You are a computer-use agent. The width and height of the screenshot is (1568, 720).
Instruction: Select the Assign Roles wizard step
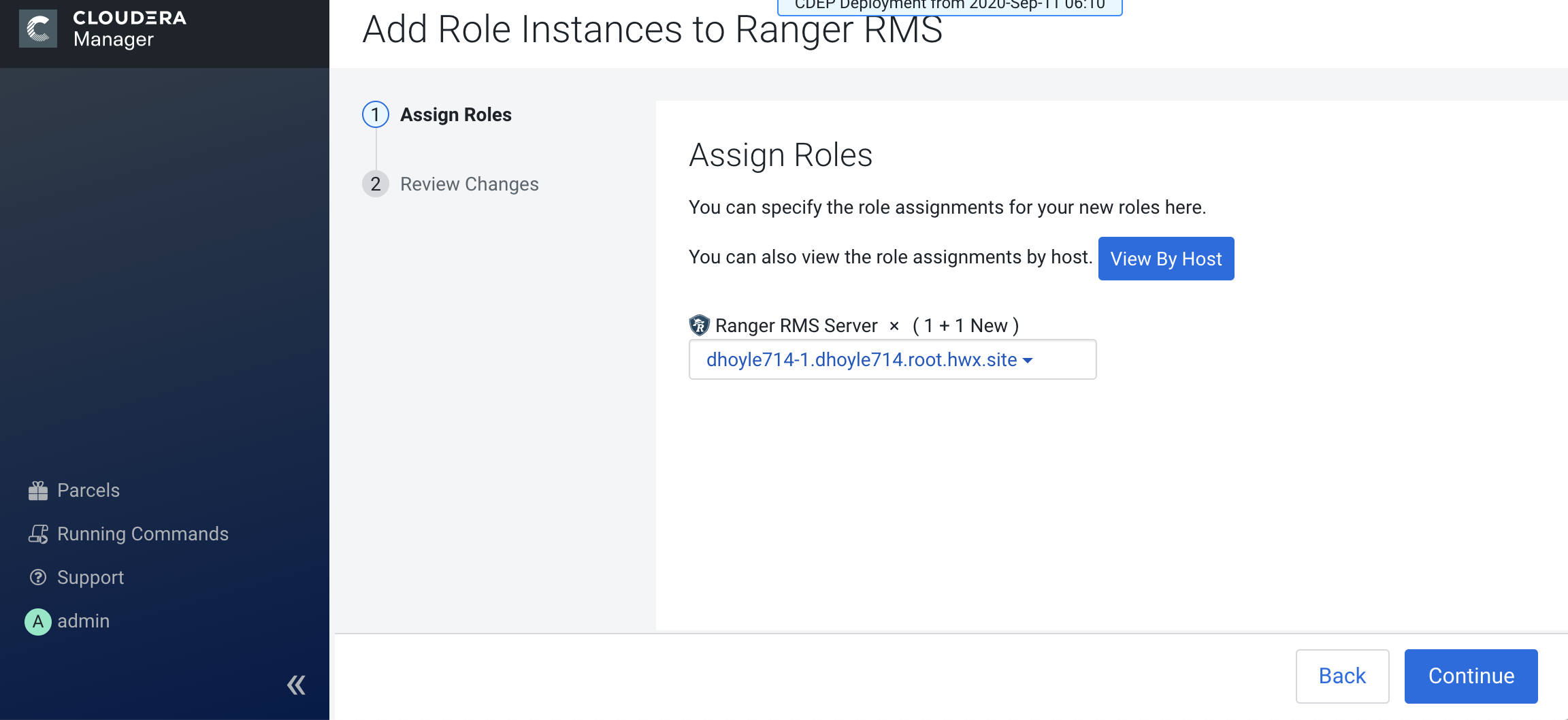(x=455, y=115)
